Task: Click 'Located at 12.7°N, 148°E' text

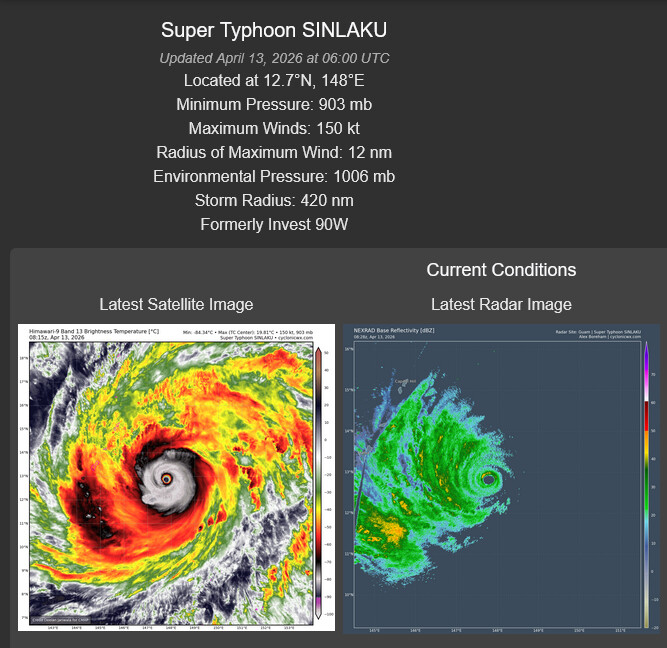Action: pyautogui.click(x=274, y=80)
